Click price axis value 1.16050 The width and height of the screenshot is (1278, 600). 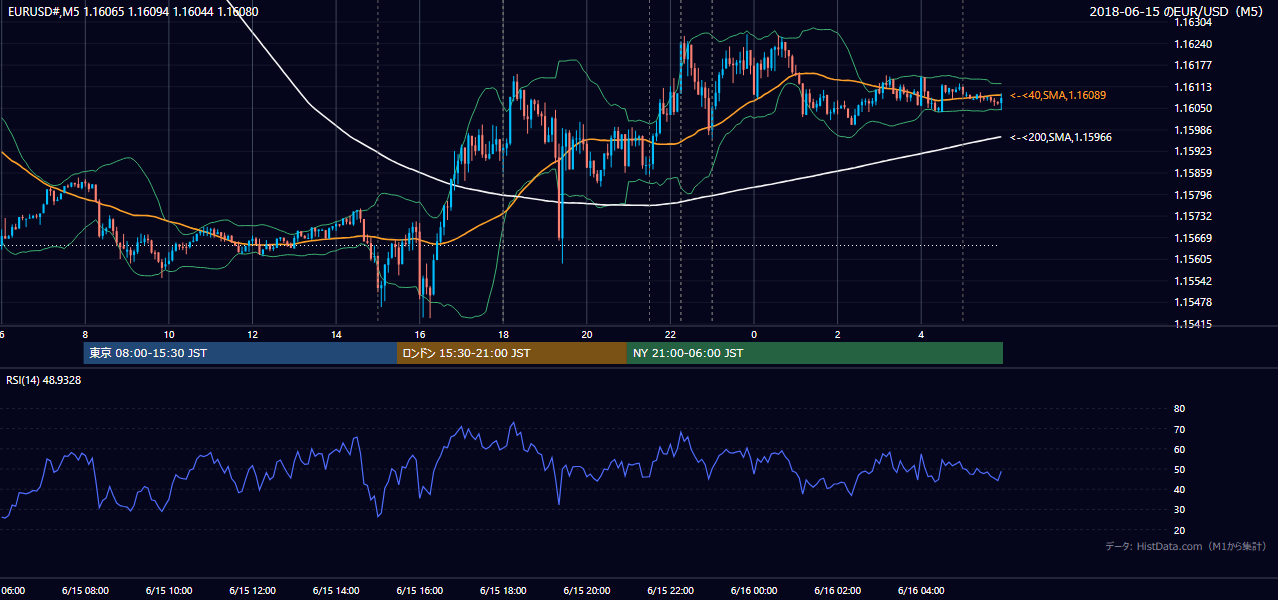point(1194,108)
